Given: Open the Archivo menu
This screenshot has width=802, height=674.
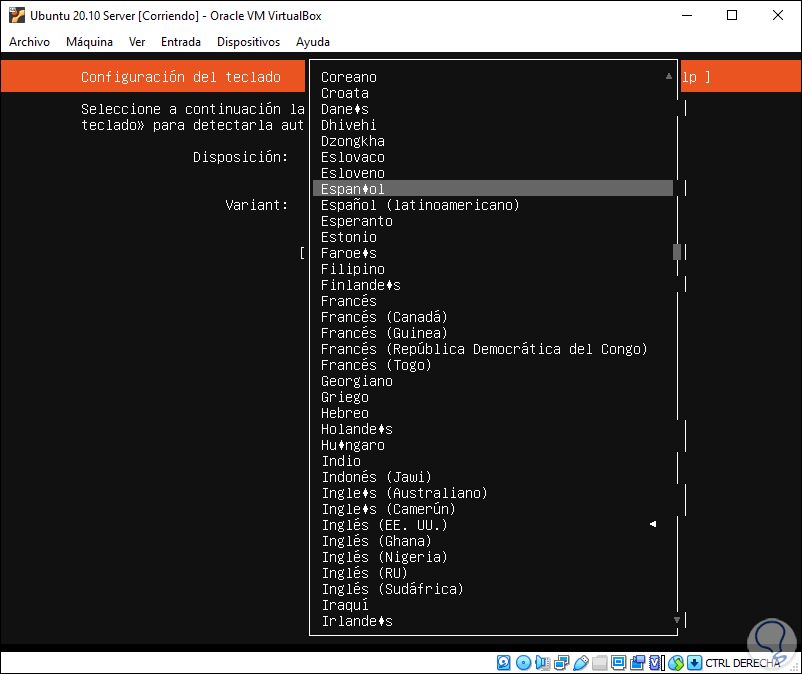Looking at the screenshot, I should click(29, 42).
